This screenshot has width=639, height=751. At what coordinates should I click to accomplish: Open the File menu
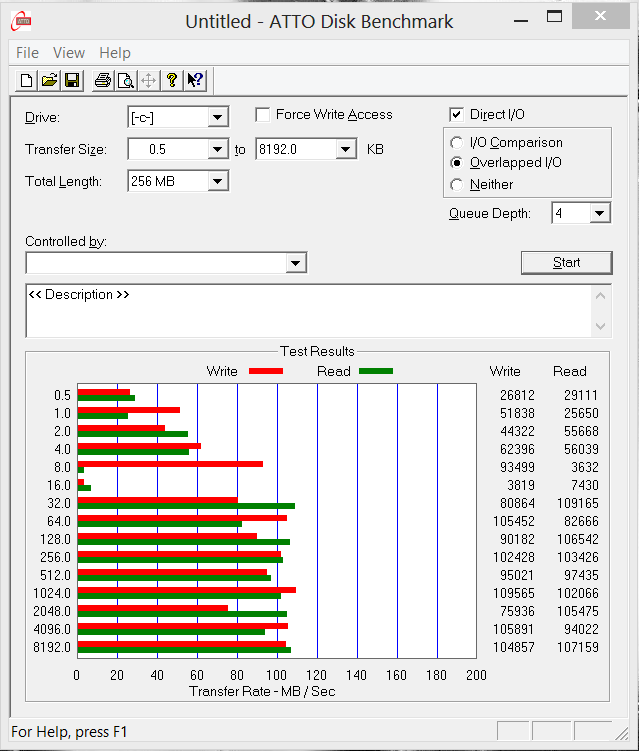(x=27, y=53)
